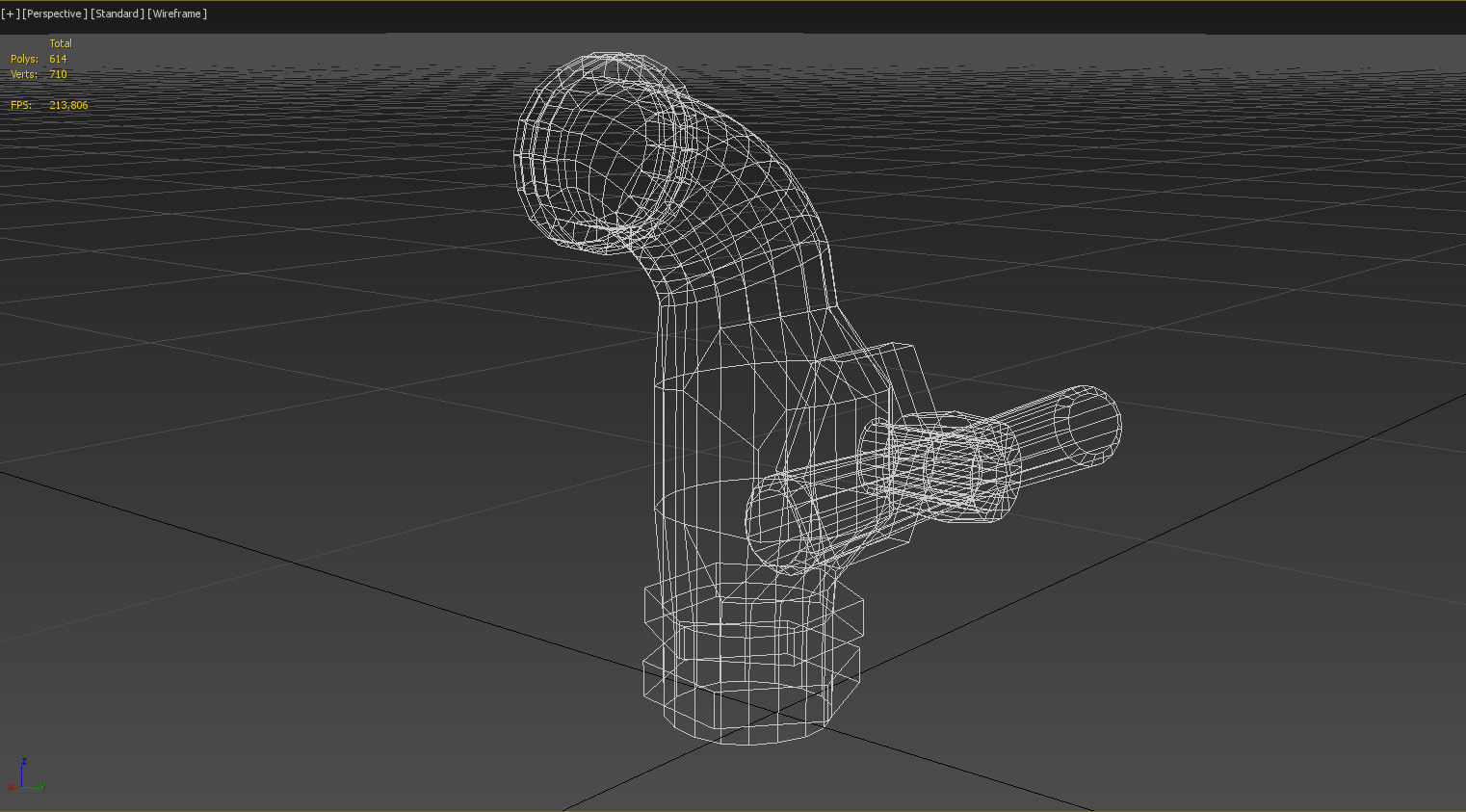Open the Standard quality label menu
The image size is (1466, 812).
tap(118, 13)
